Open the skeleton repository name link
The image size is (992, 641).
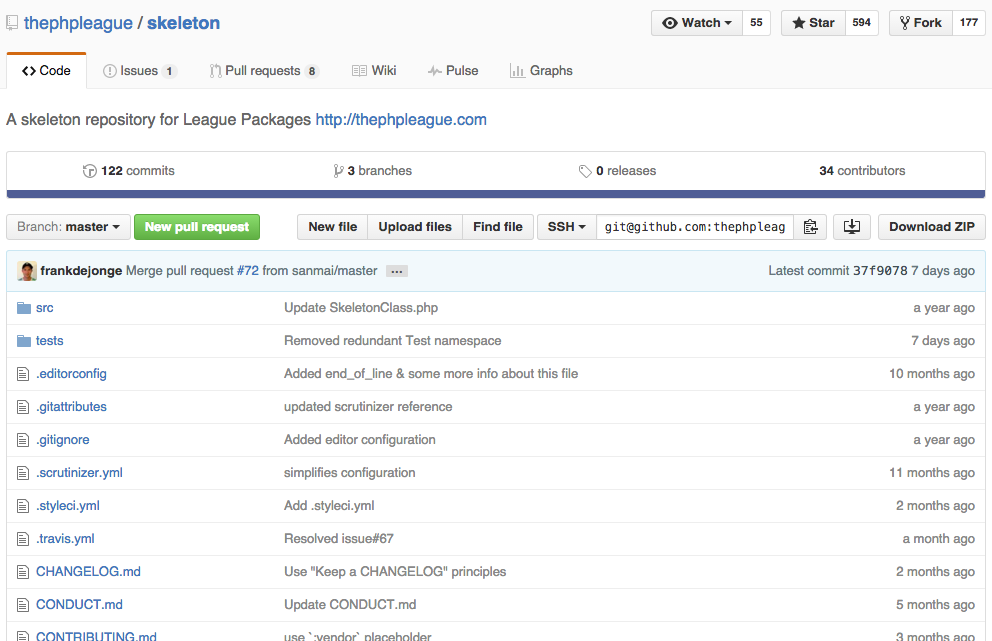[183, 23]
